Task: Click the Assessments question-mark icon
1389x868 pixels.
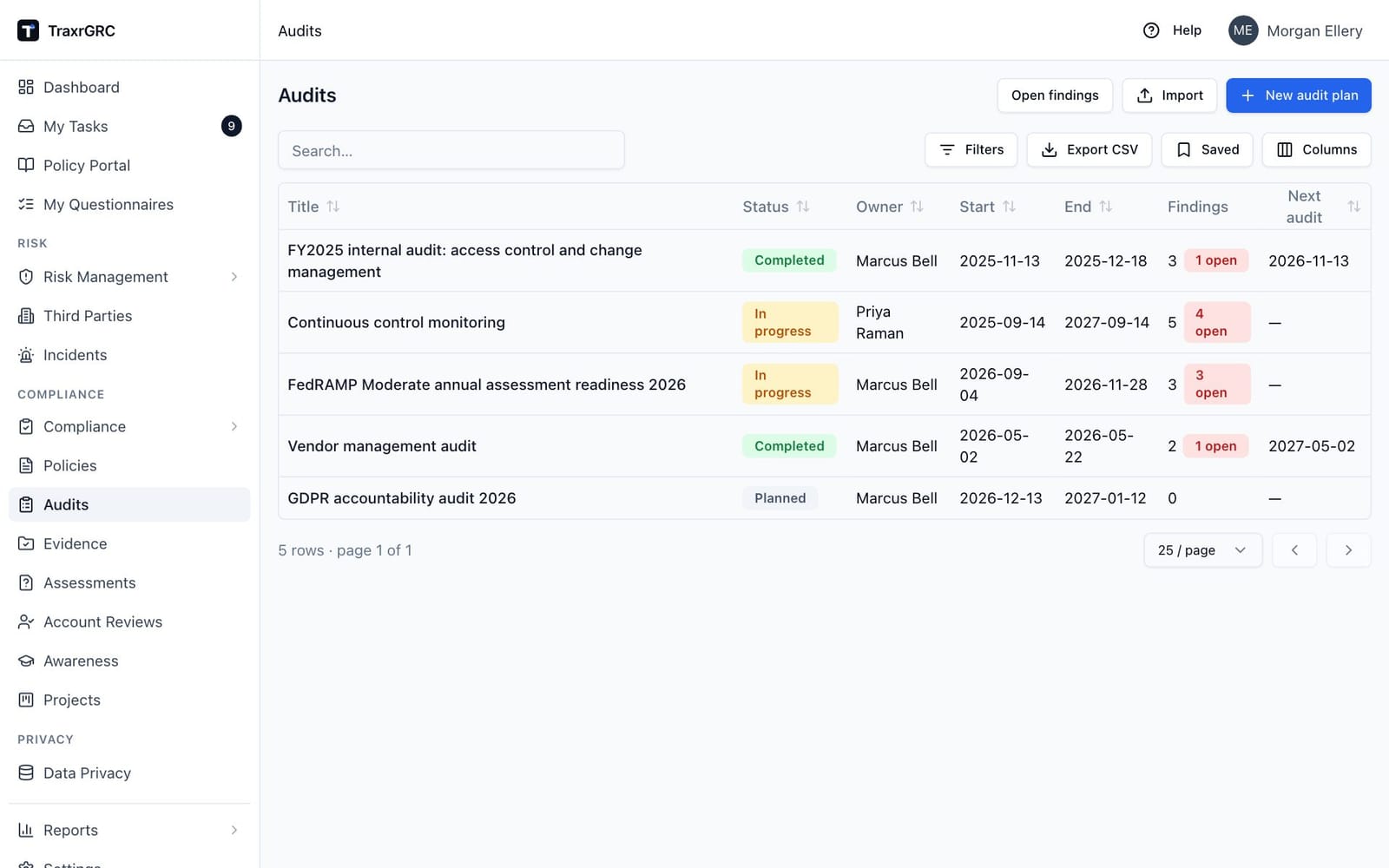Action: (x=26, y=582)
